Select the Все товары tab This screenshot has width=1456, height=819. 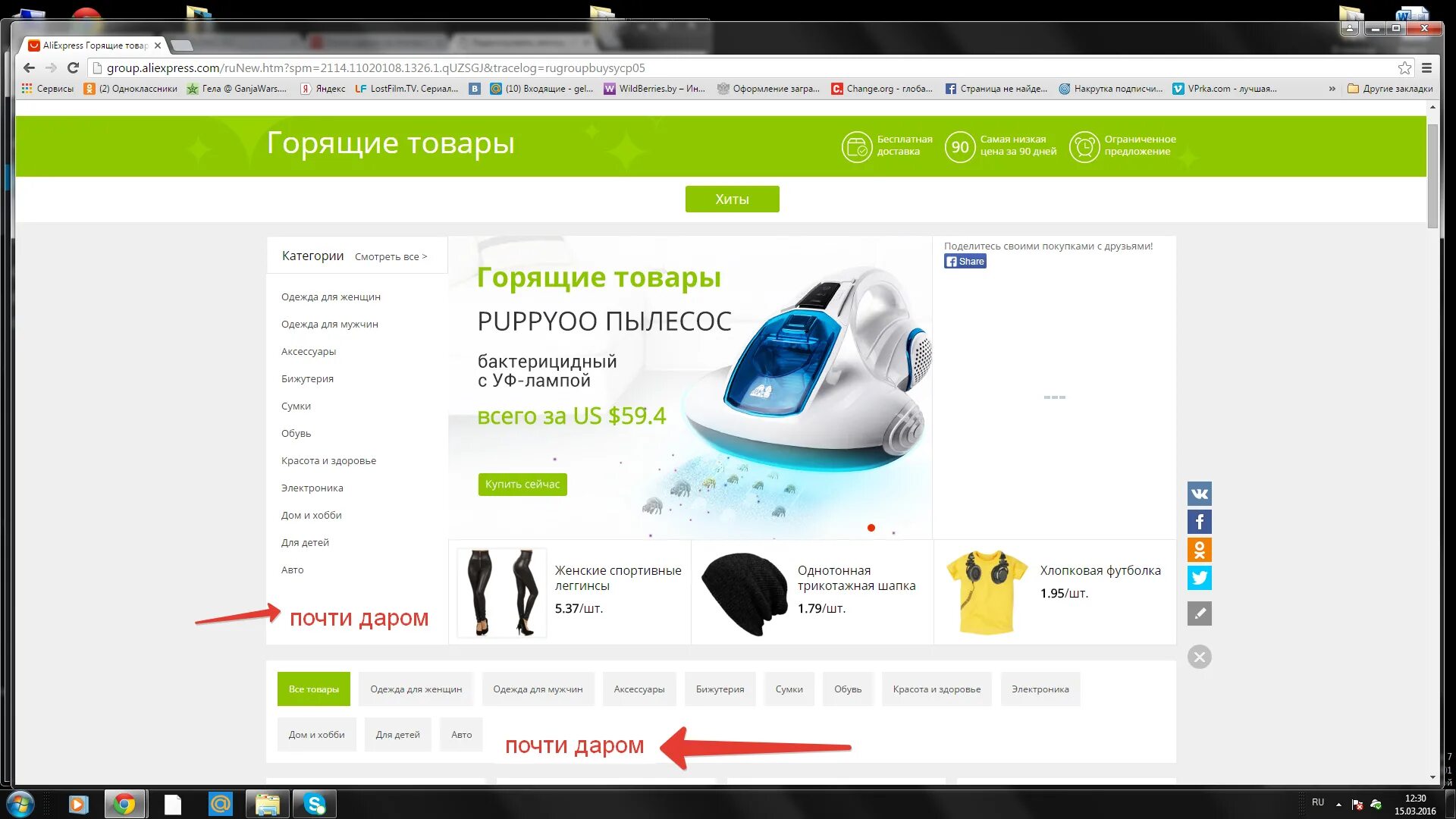click(313, 689)
